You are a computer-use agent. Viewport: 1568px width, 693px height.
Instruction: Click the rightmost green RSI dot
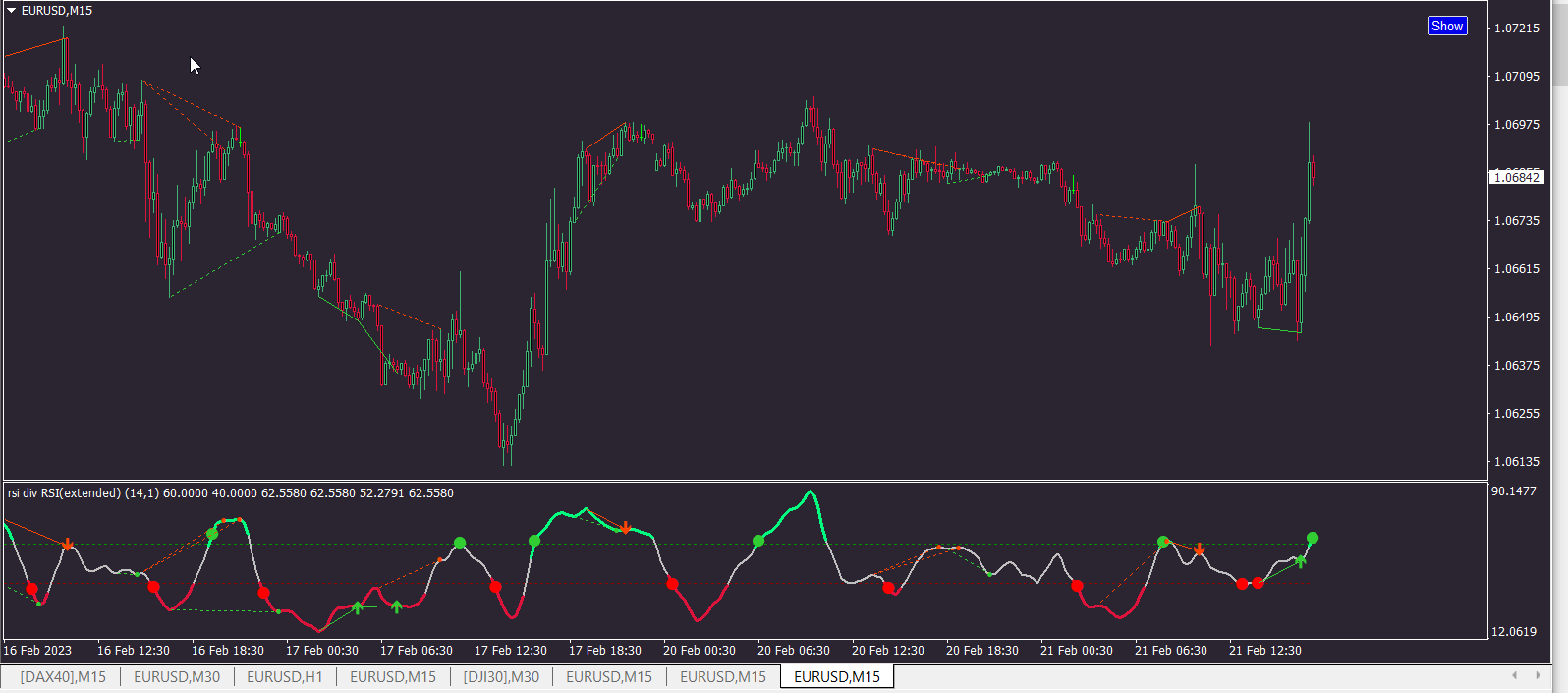tap(1313, 538)
